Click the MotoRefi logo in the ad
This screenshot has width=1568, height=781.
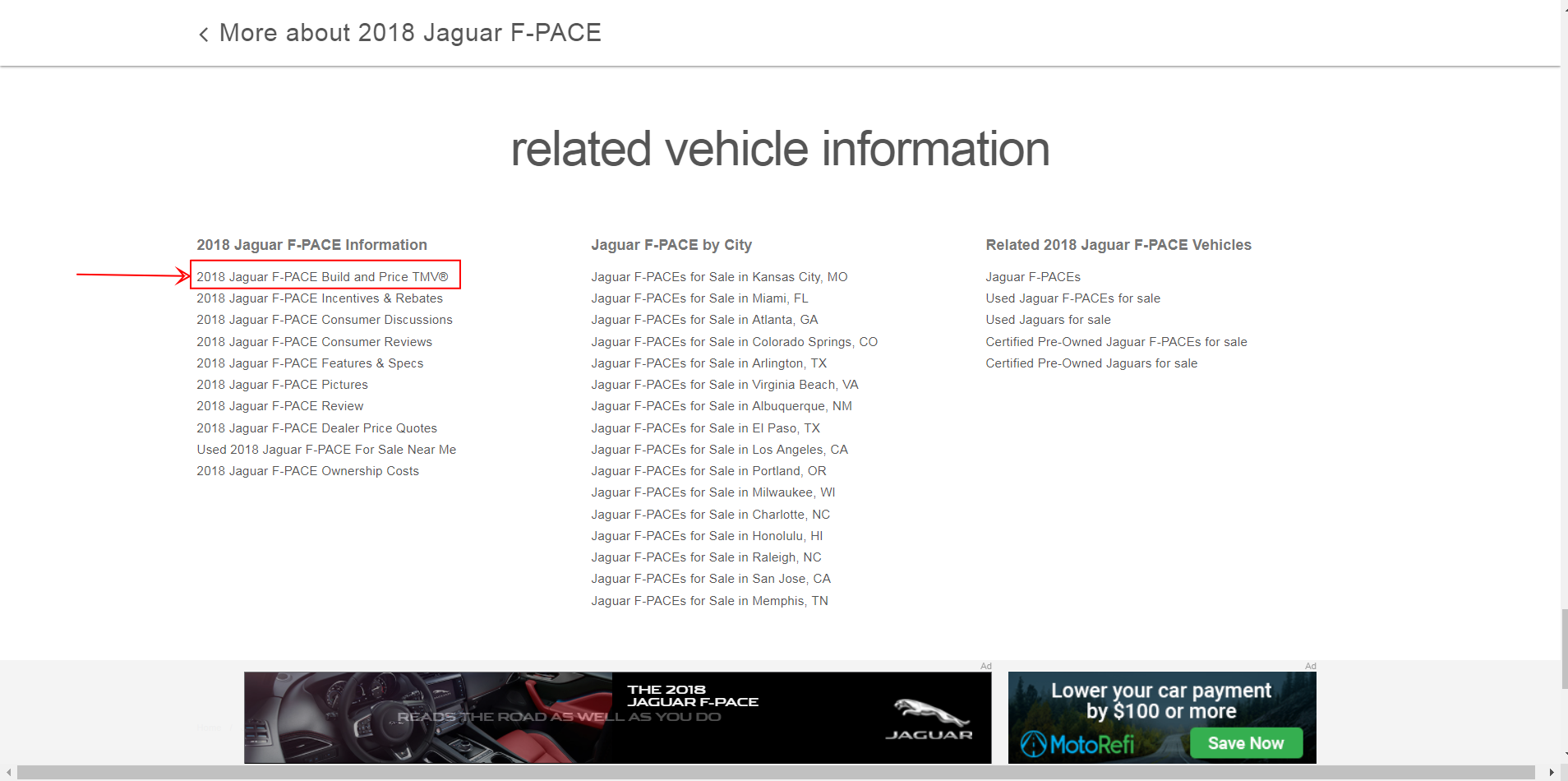point(1077,744)
